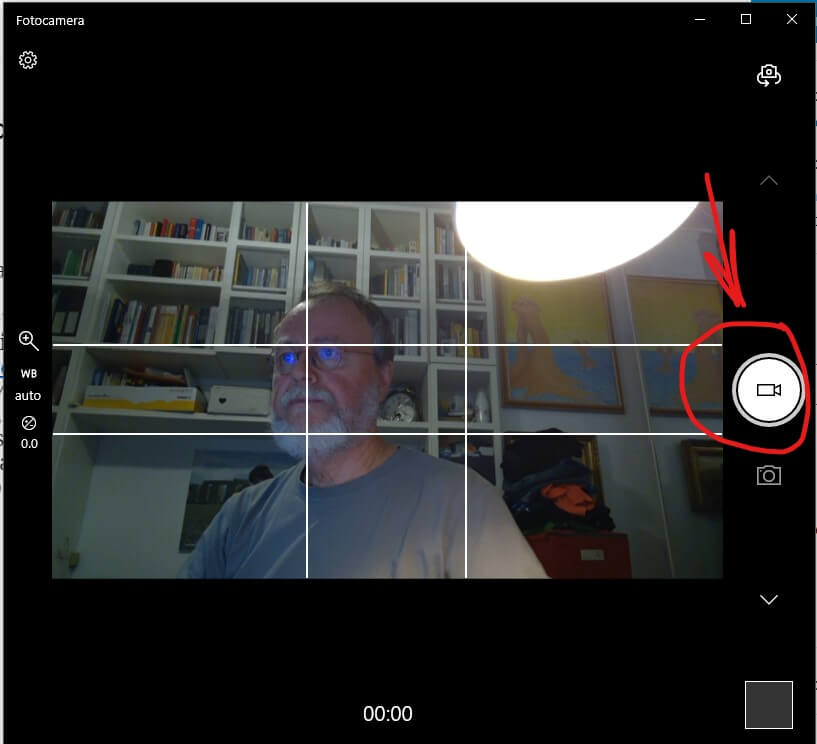Focus on the red box in preview
Image resolution: width=817 pixels, height=744 pixels.
[x=578, y=555]
